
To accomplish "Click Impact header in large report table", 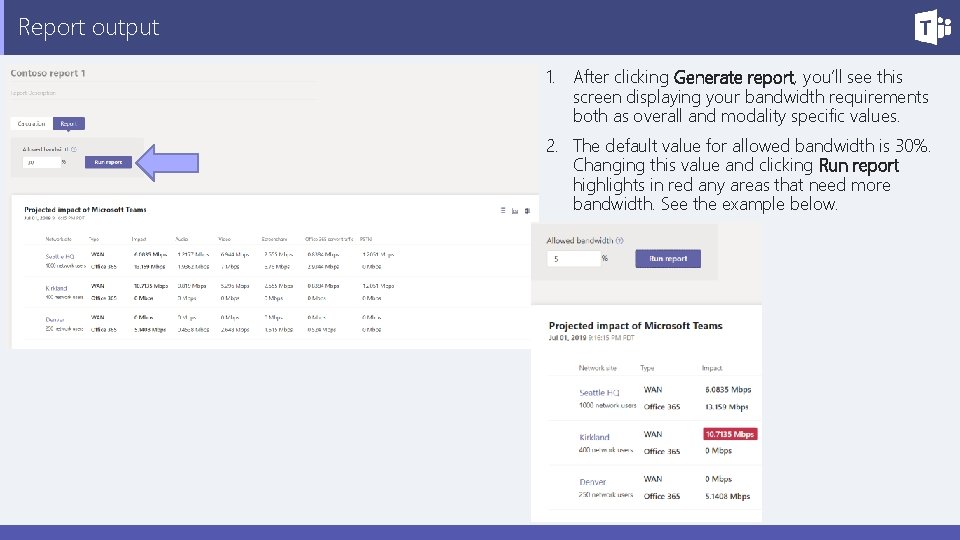I will [x=139, y=239].
